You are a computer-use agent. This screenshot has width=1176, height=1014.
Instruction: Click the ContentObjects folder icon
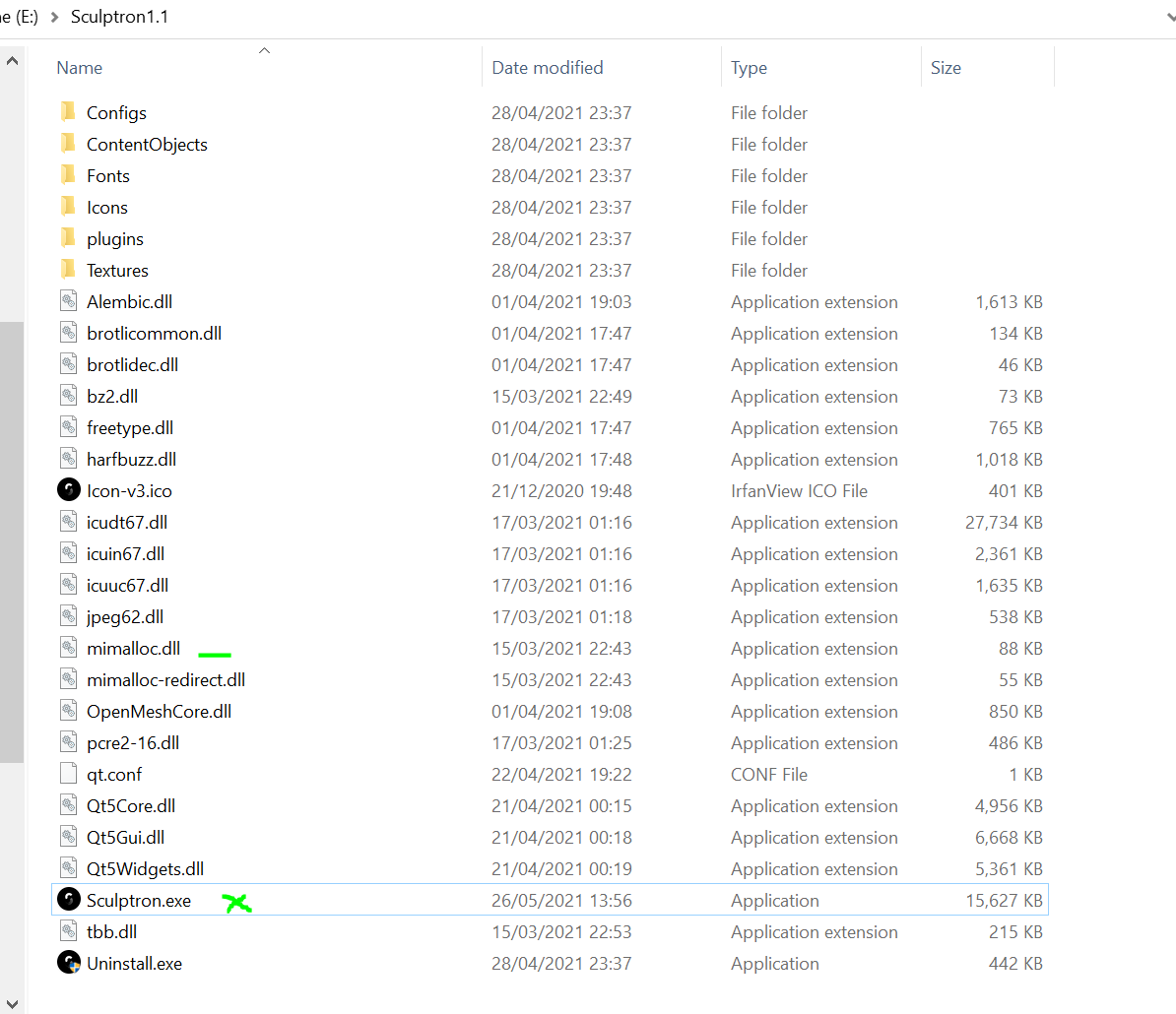coord(68,143)
